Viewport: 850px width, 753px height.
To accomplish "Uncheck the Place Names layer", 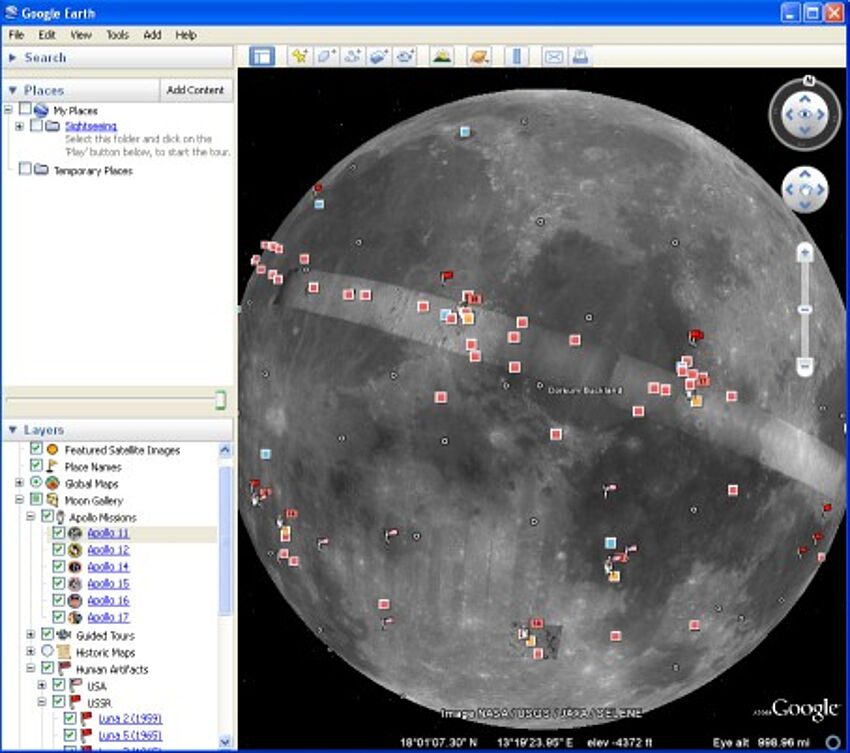I will click(x=36, y=466).
